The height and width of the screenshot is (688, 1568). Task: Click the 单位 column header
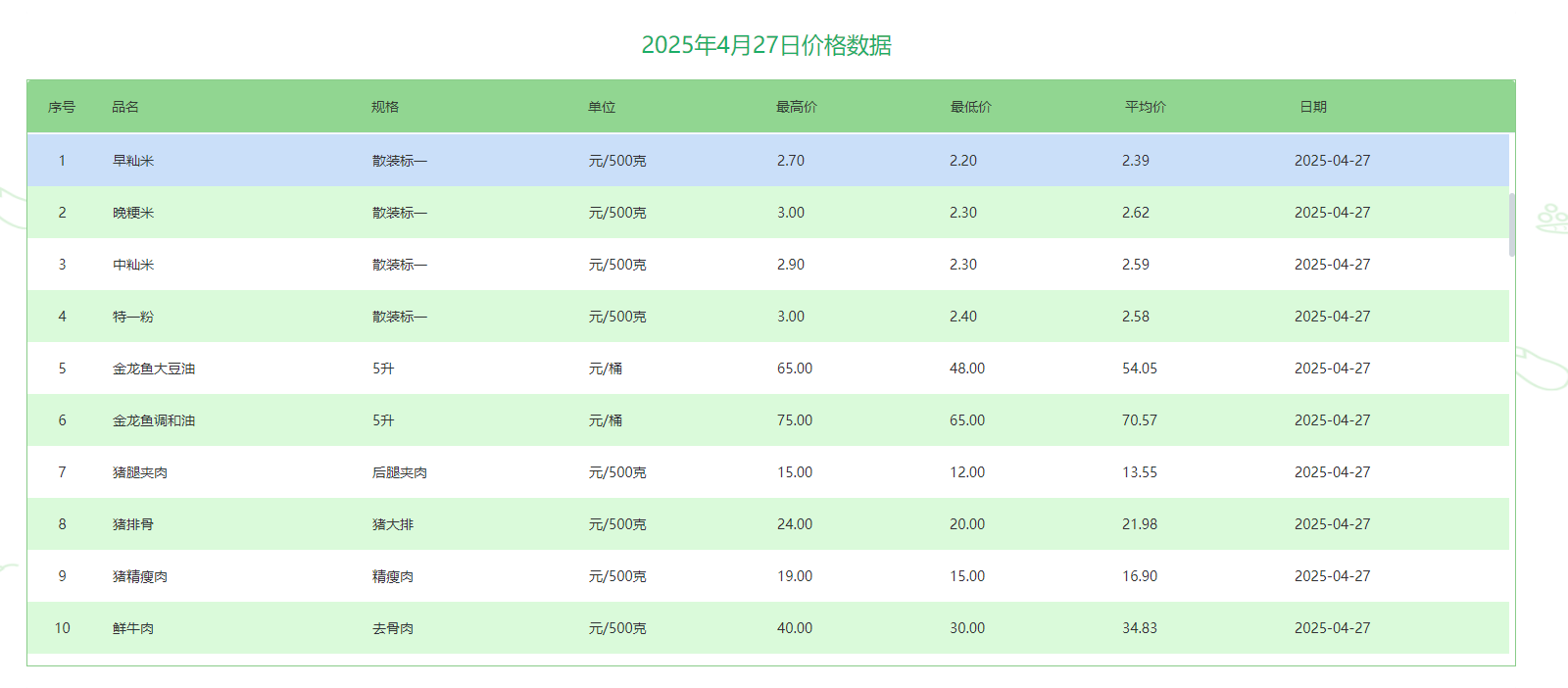tap(602, 107)
